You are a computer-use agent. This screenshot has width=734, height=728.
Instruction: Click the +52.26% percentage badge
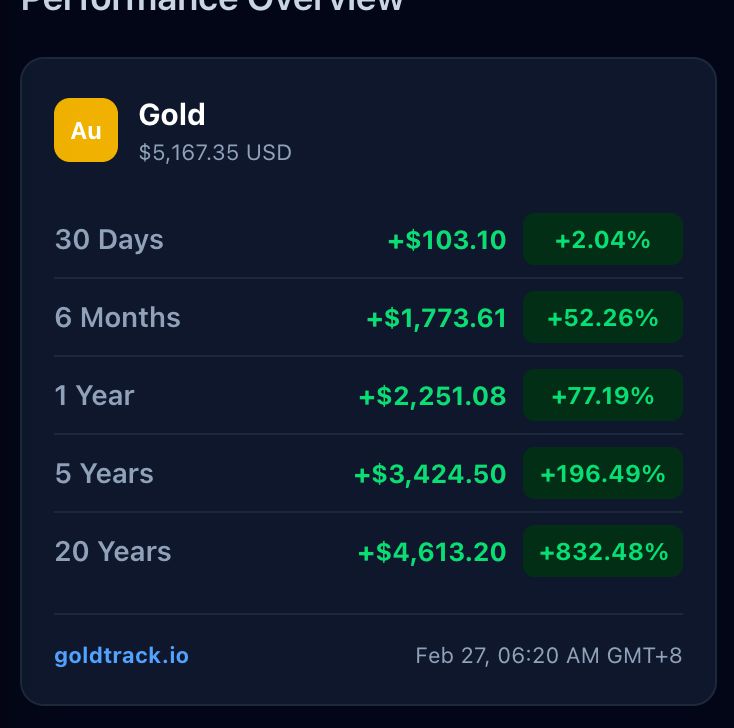pos(603,318)
